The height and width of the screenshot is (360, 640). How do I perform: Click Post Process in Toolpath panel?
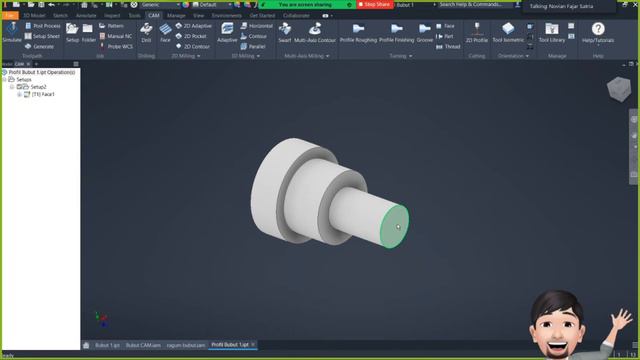click(x=42, y=26)
